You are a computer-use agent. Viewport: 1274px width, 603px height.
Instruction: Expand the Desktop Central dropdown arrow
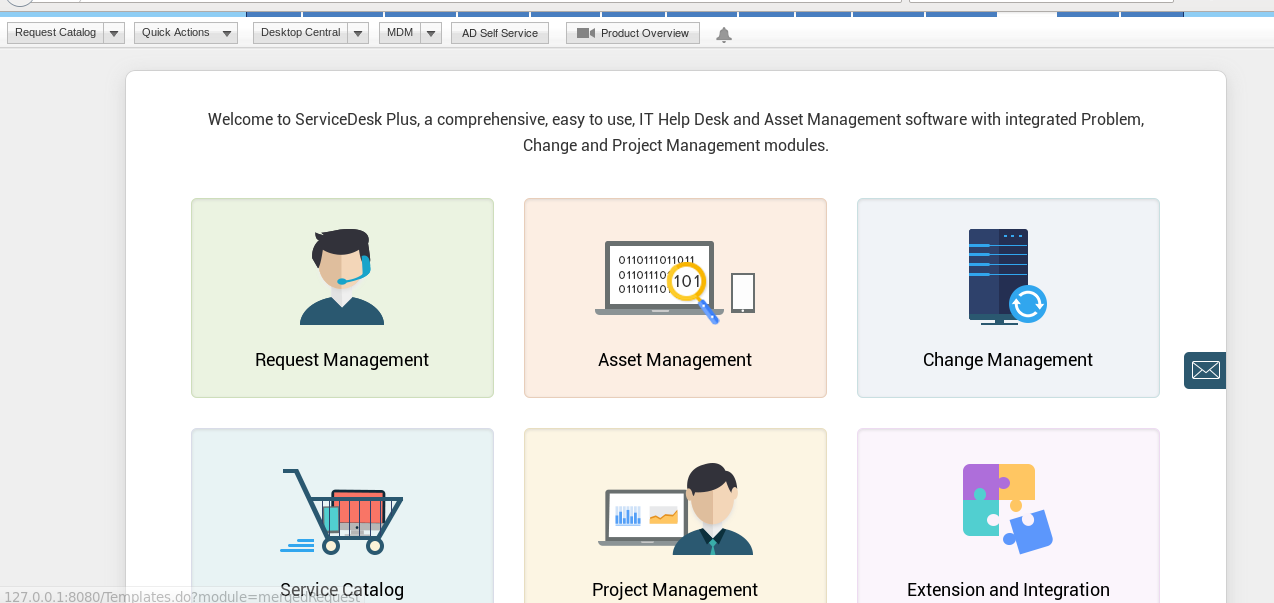pos(358,33)
